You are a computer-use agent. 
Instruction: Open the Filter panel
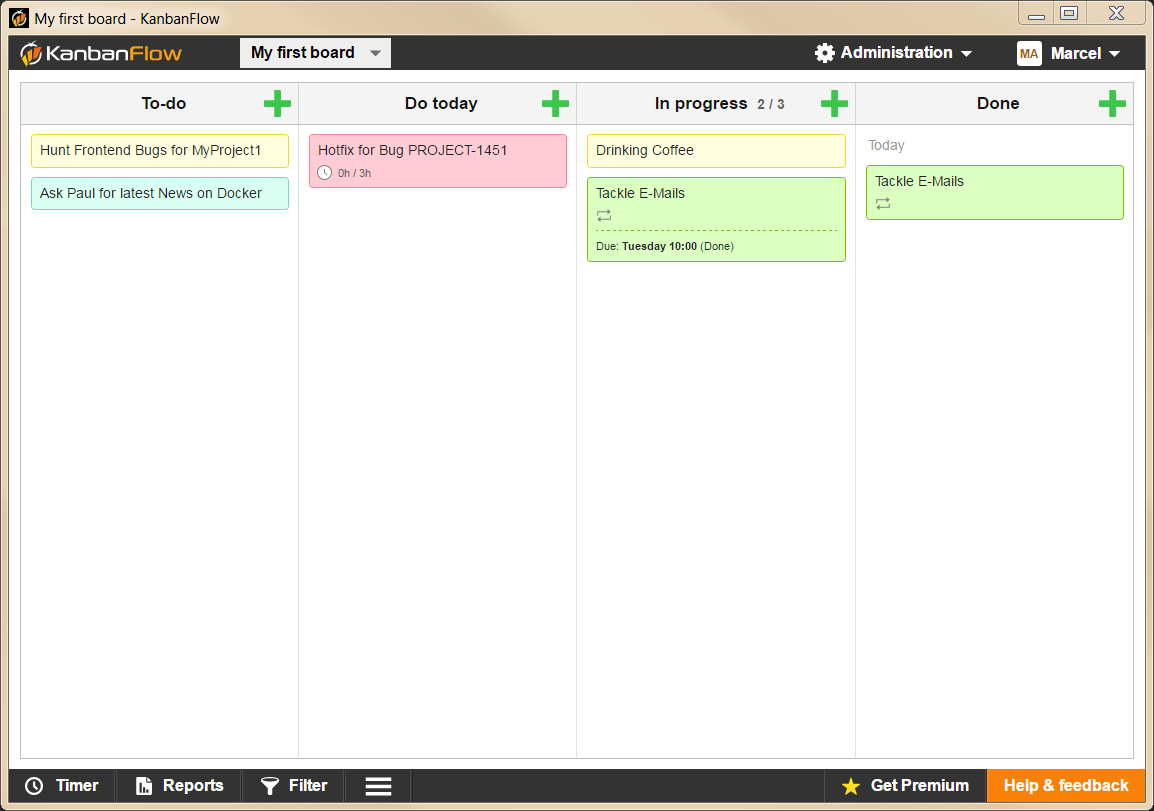293,786
